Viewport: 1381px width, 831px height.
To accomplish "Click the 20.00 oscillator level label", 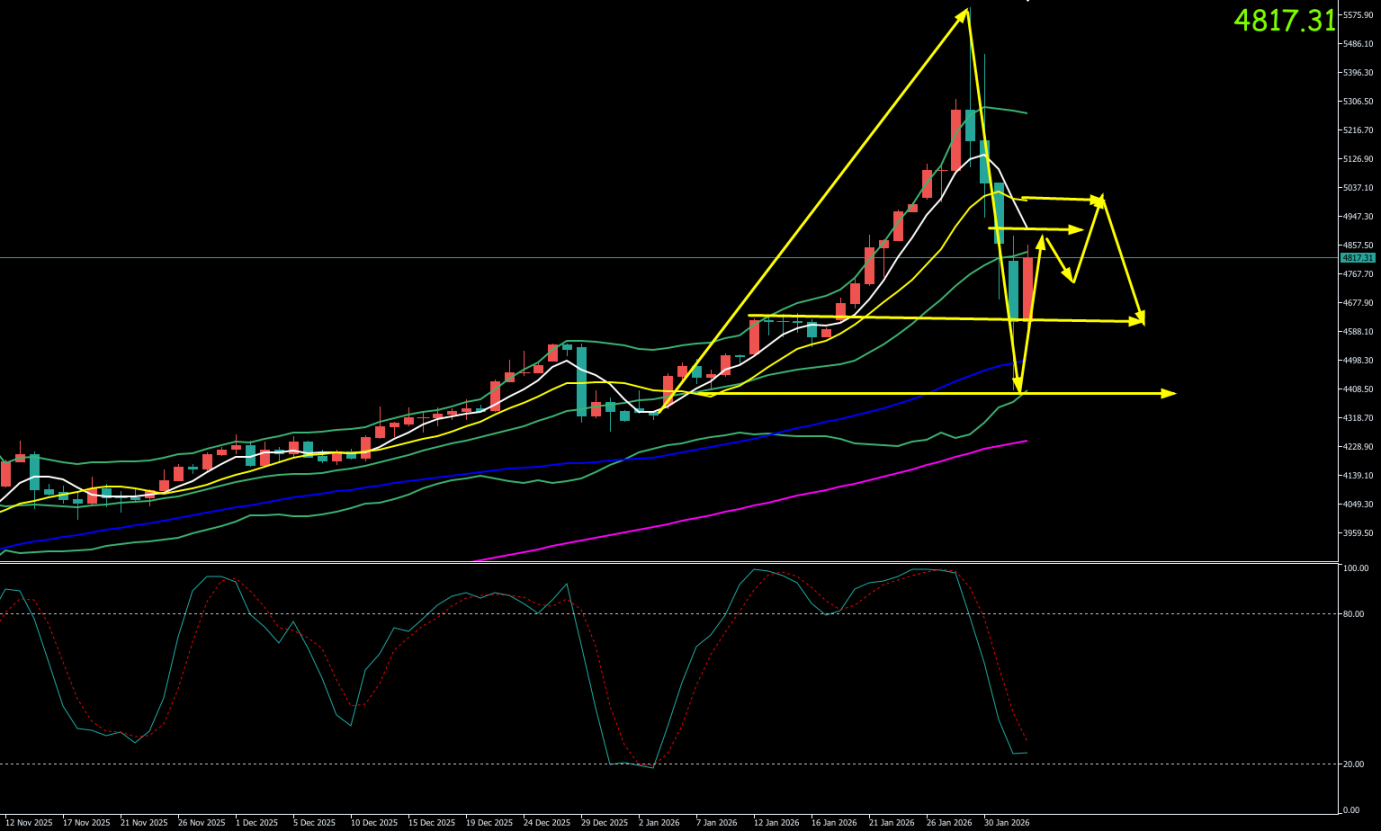I will click(x=1354, y=764).
